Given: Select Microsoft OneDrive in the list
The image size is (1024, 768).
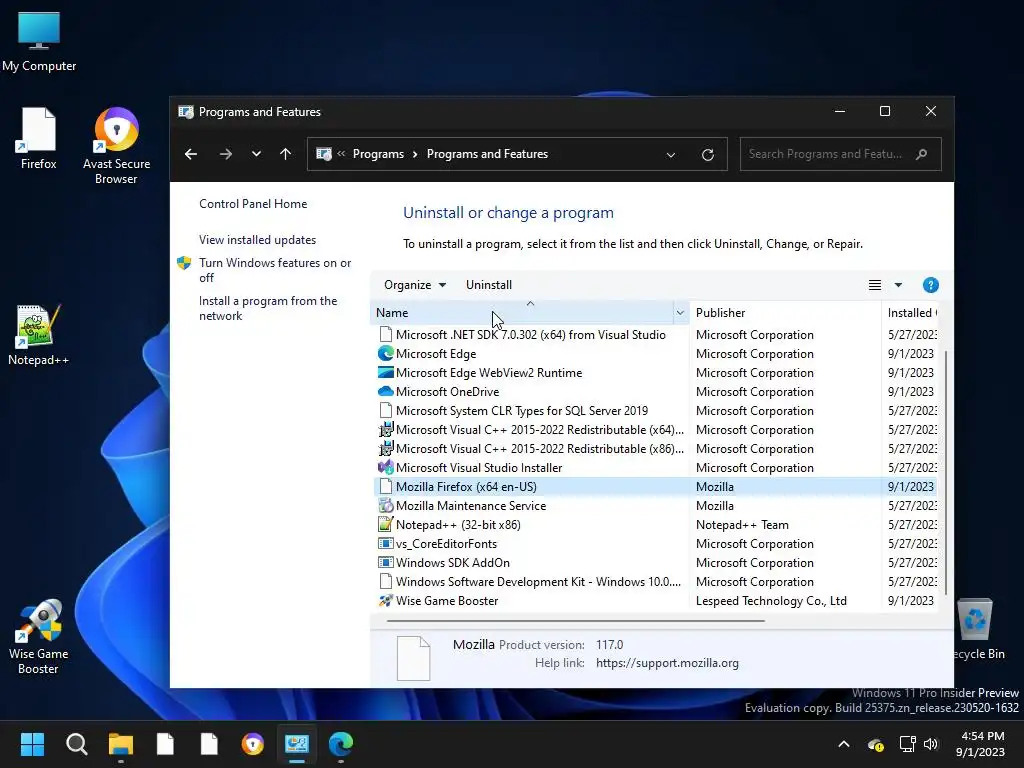Looking at the screenshot, I should pos(656,391).
